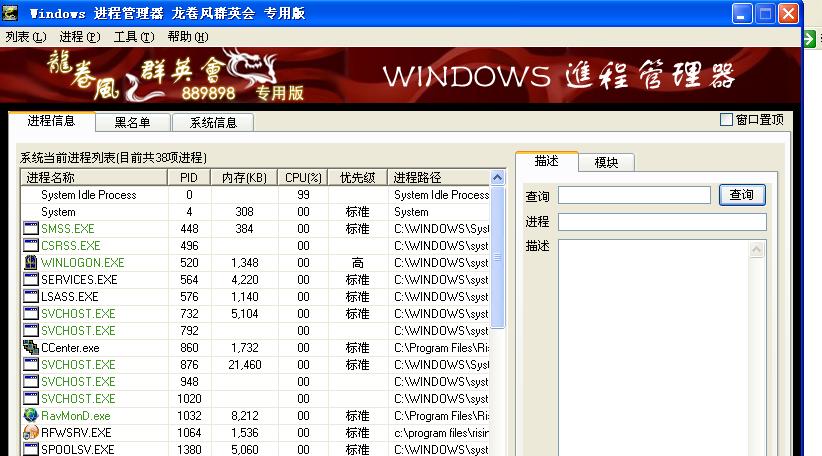Select the 描述 tab in right panel
This screenshot has height=456, width=822.
[546, 161]
